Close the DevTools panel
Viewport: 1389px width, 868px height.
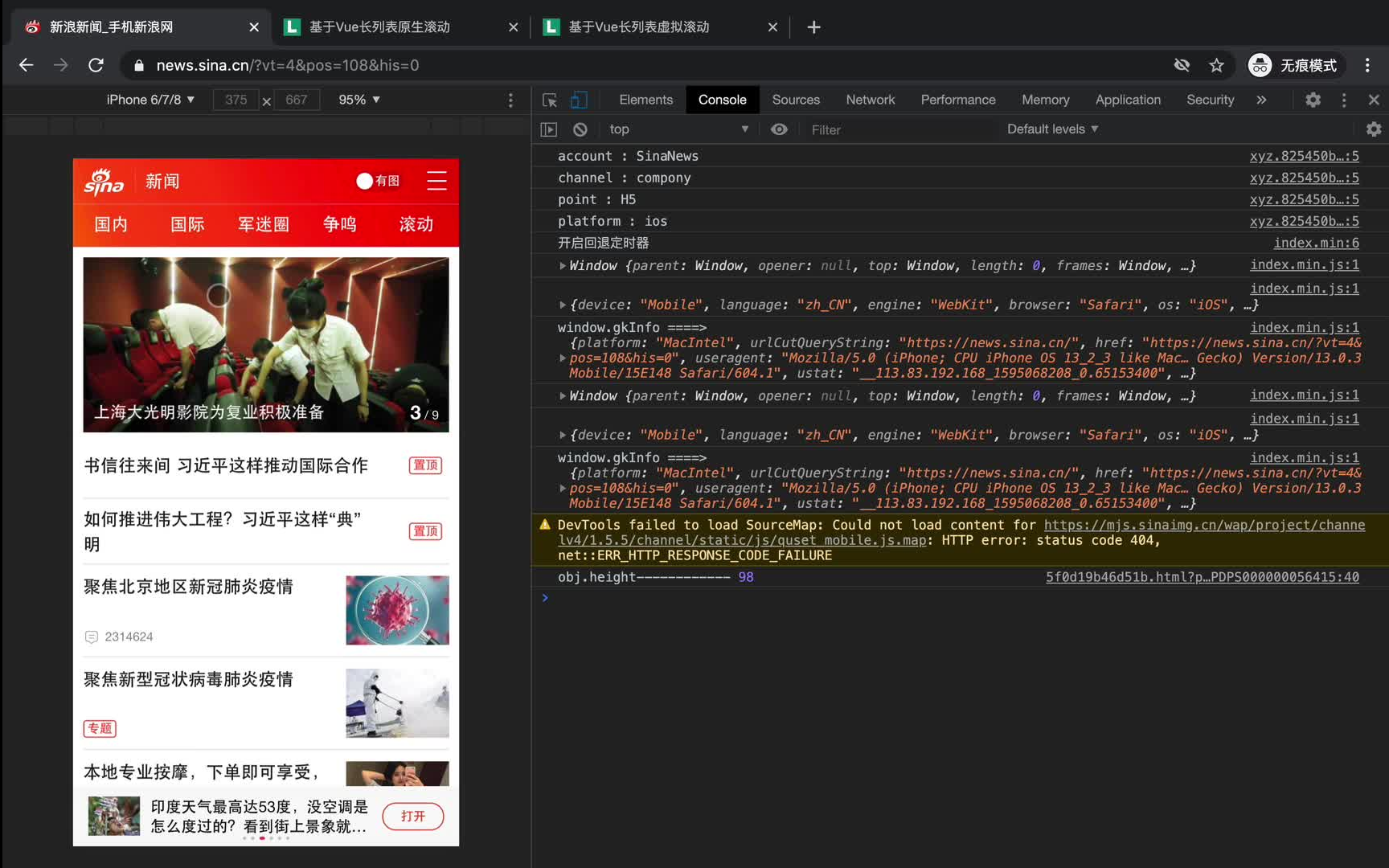pos(1374,100)
